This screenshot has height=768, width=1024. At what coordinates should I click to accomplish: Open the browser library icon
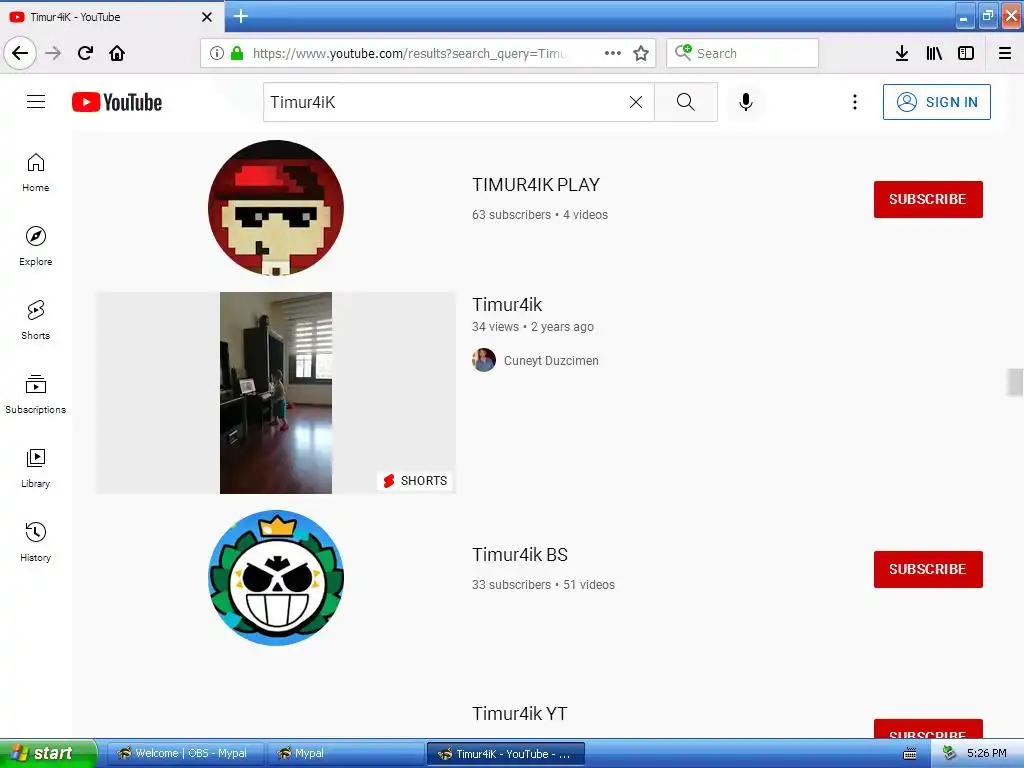point(934,53)
